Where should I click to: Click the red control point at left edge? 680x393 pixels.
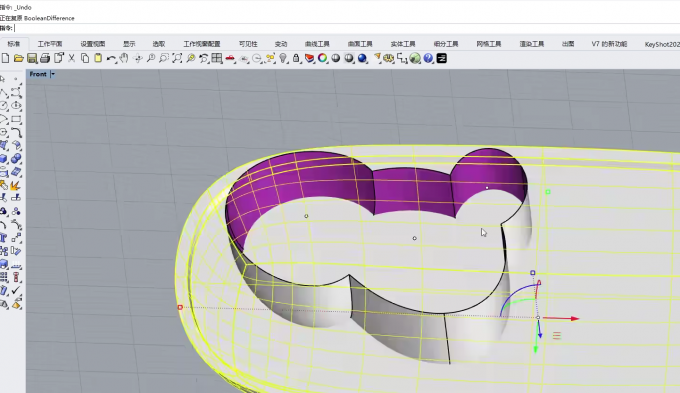point(180,307)
